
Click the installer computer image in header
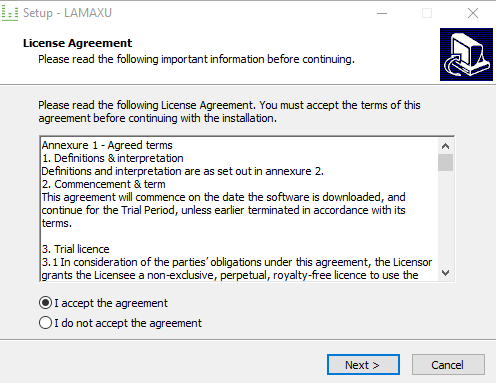point(466,54)
